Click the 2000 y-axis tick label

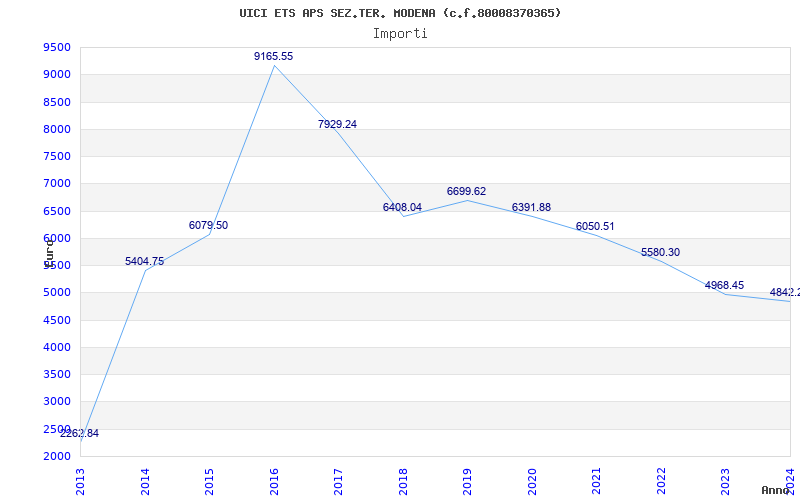[57, 456]
